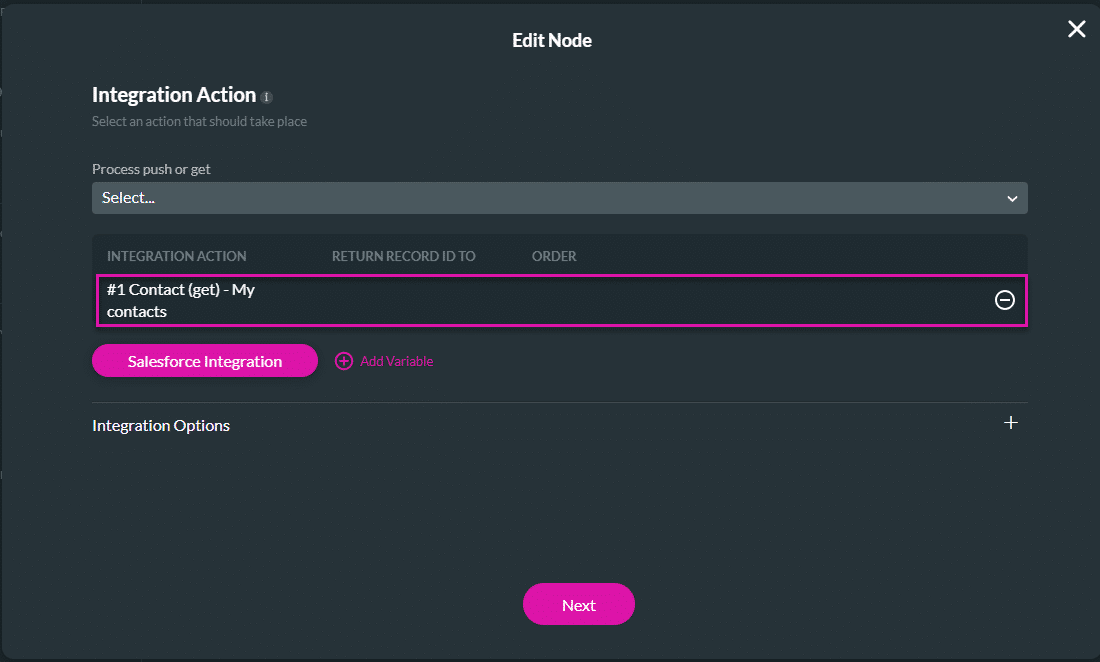Click the Integration Options section label
Image resolution: width=1100 pixels, height=662 pixels.
tap(161, 425)
